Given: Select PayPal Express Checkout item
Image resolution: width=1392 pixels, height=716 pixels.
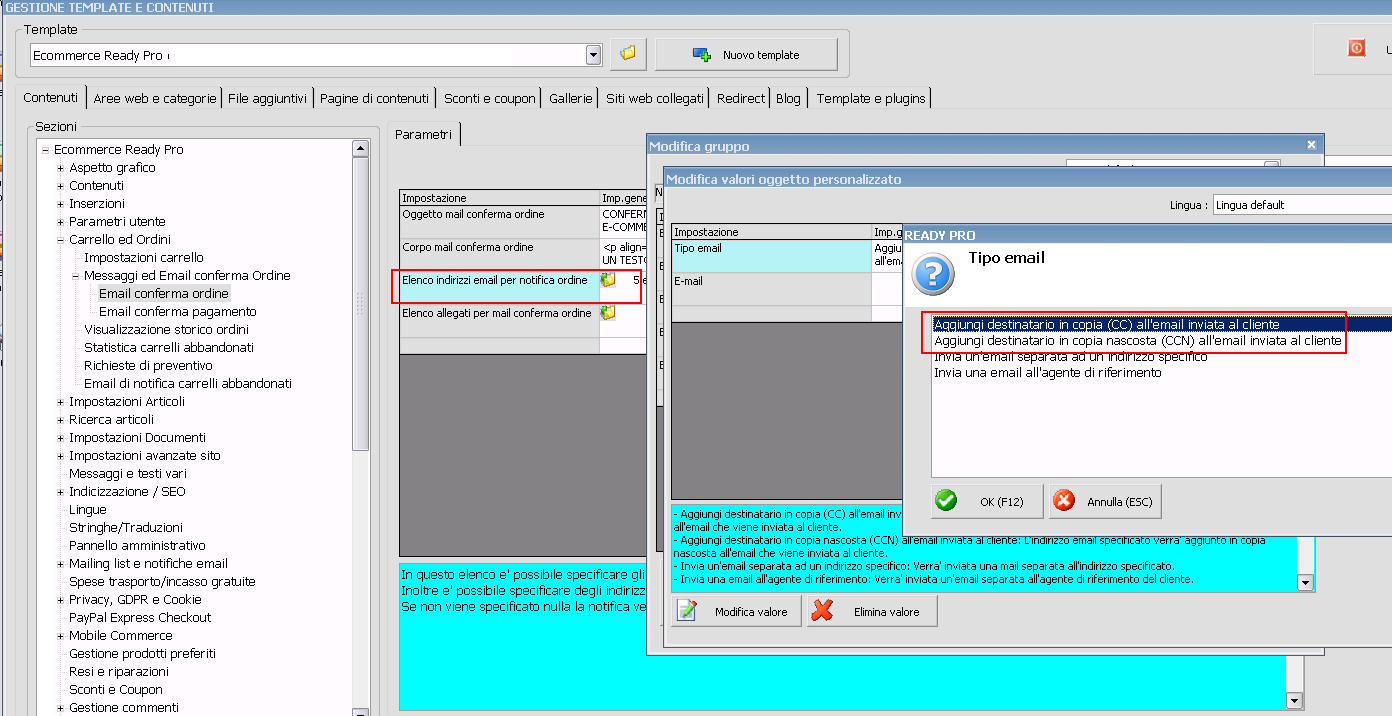Looking at the screenshot, I should coord(140,617).
